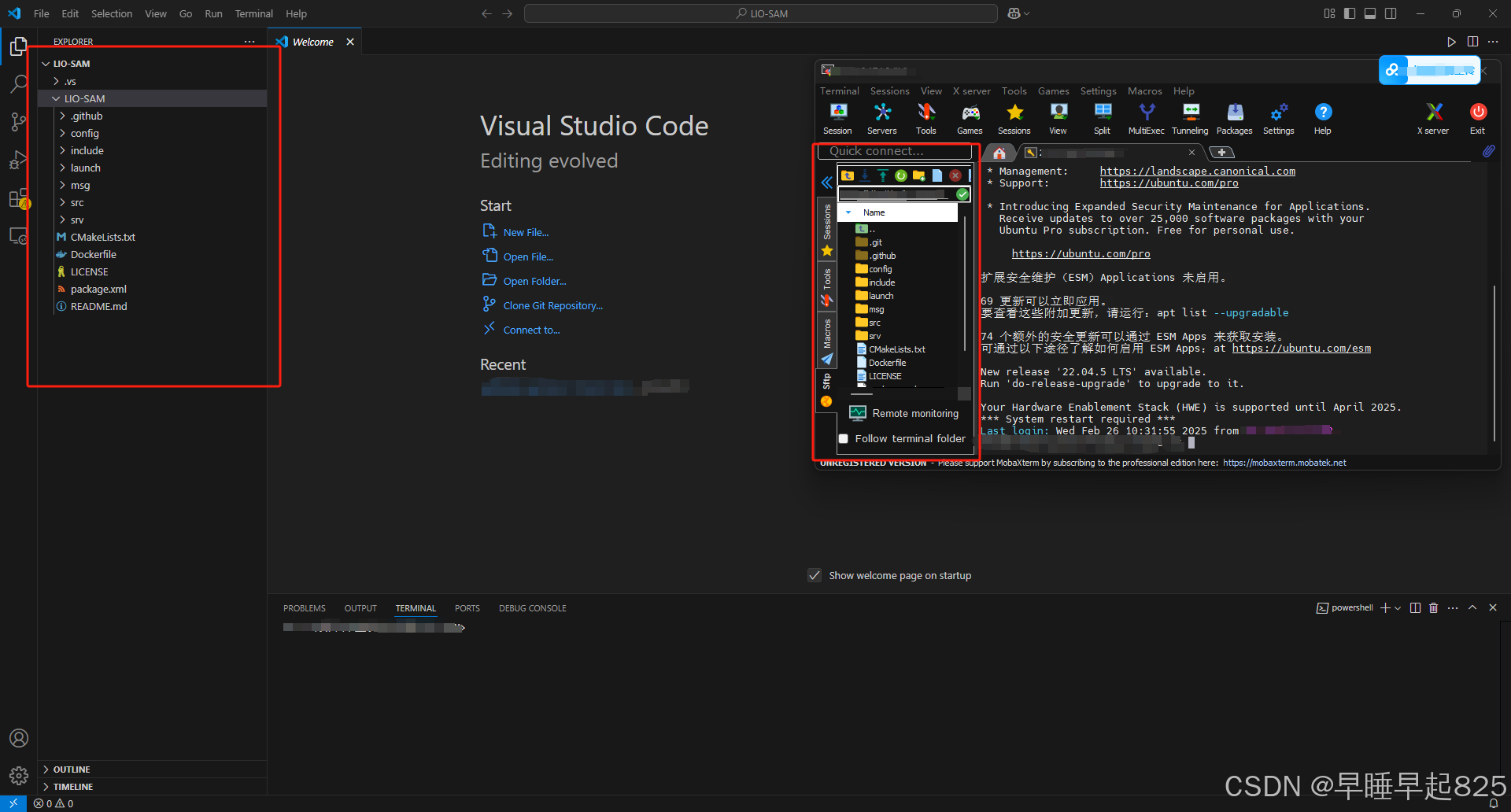Open the Extensions view

point(18,198)
